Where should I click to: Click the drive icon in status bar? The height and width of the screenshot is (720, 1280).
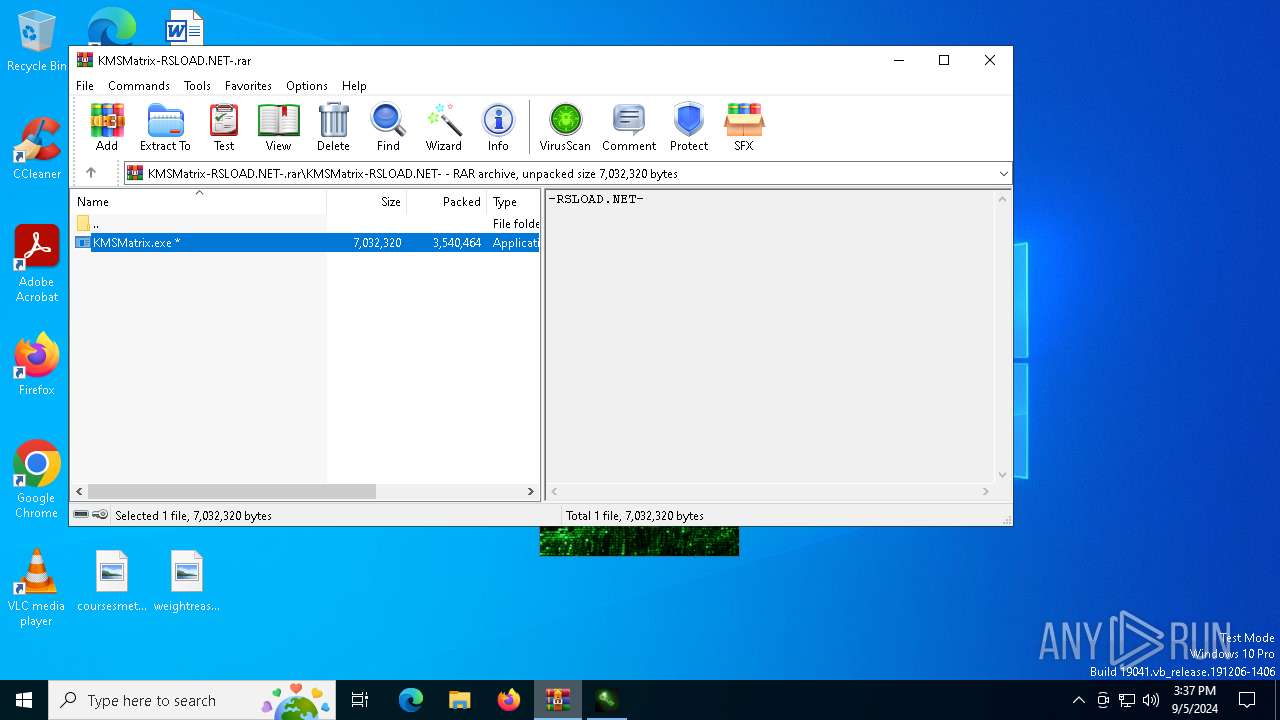point(81,515)
